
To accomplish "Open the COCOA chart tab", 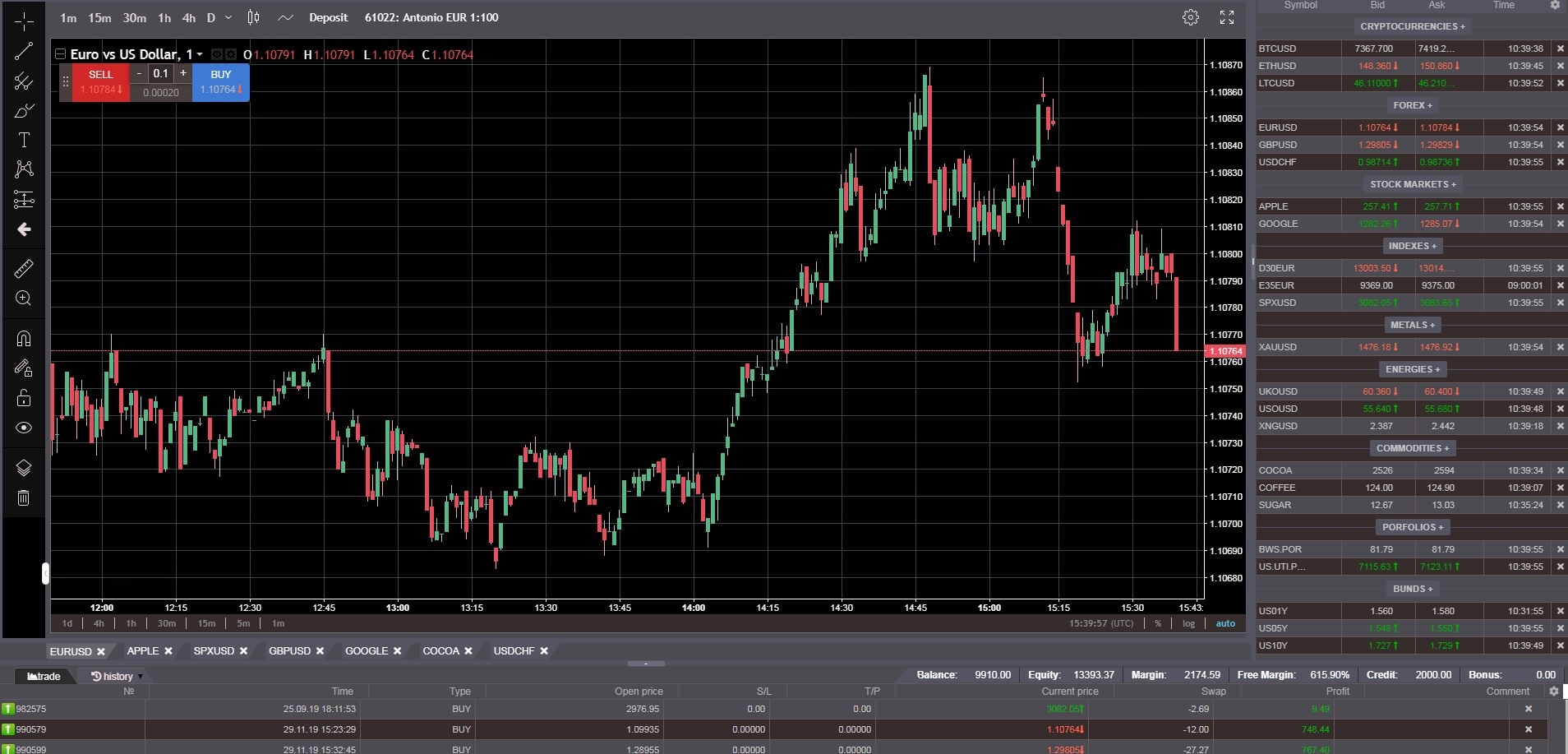I will point(440,650).
